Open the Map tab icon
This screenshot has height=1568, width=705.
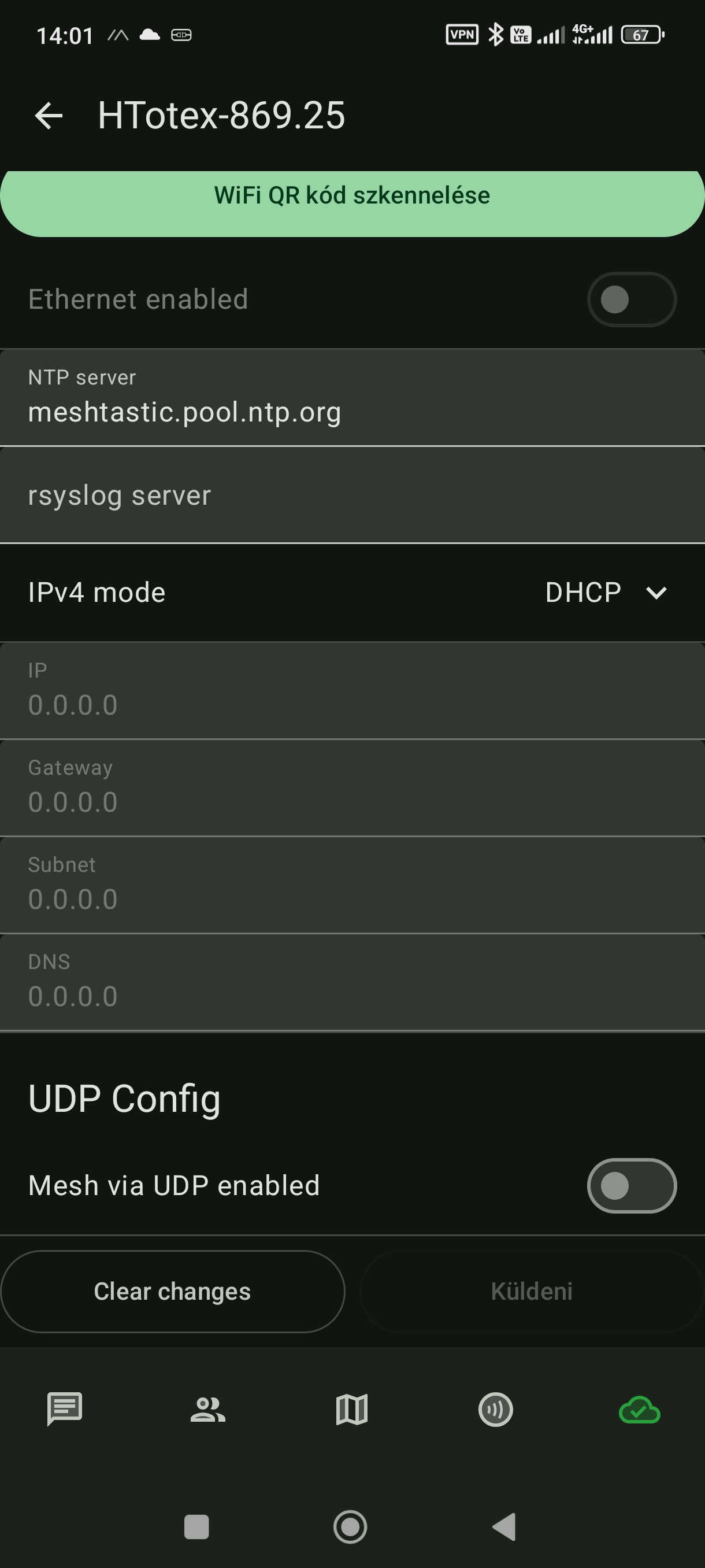(x=351, y=1409)
